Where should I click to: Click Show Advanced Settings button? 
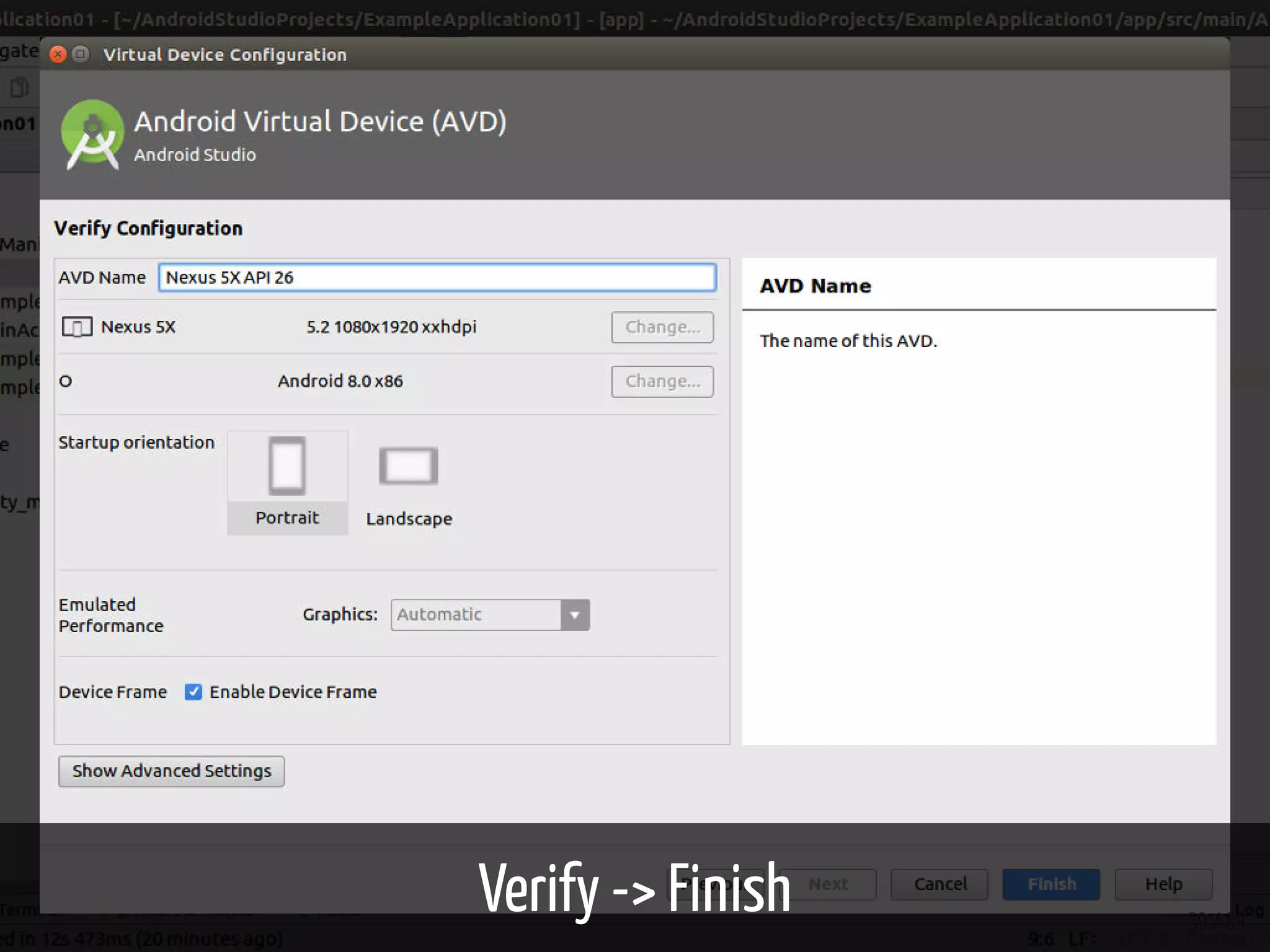pos(171,771)
